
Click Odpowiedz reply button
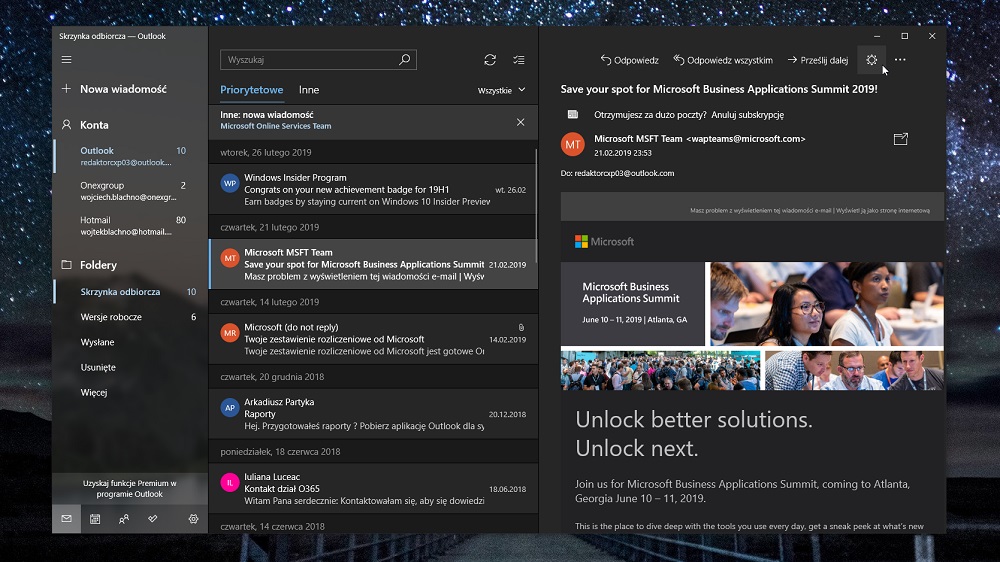(x=629, y=60)
